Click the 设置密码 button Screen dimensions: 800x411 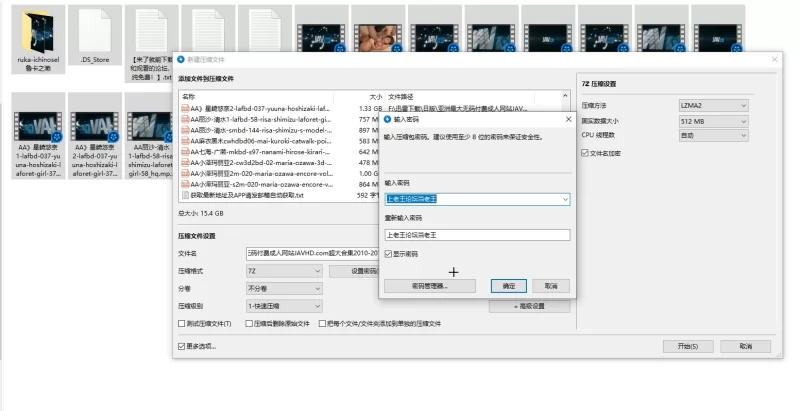(354, 271)
